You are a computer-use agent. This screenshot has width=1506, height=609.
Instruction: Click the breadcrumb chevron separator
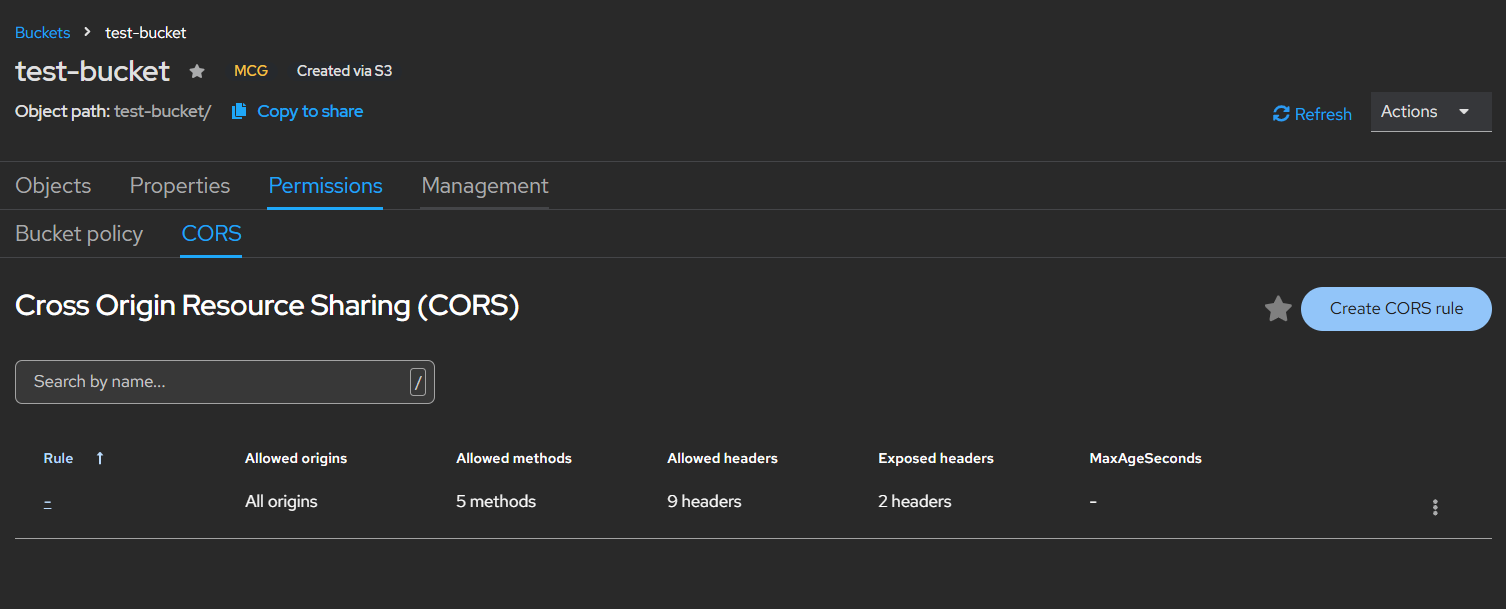pos(88,32)
